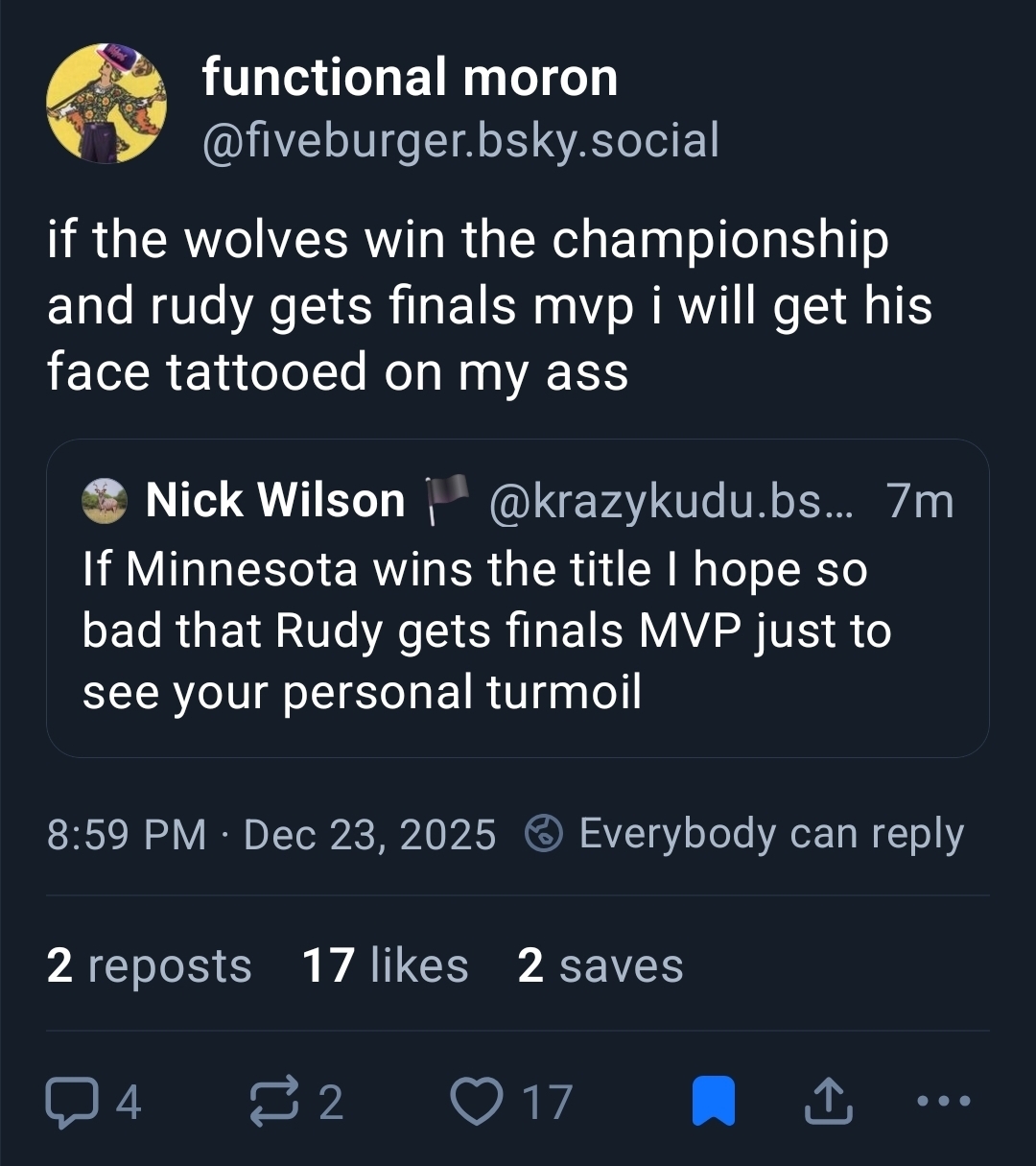Open the three-dot more options menu

click(944, 1101)
